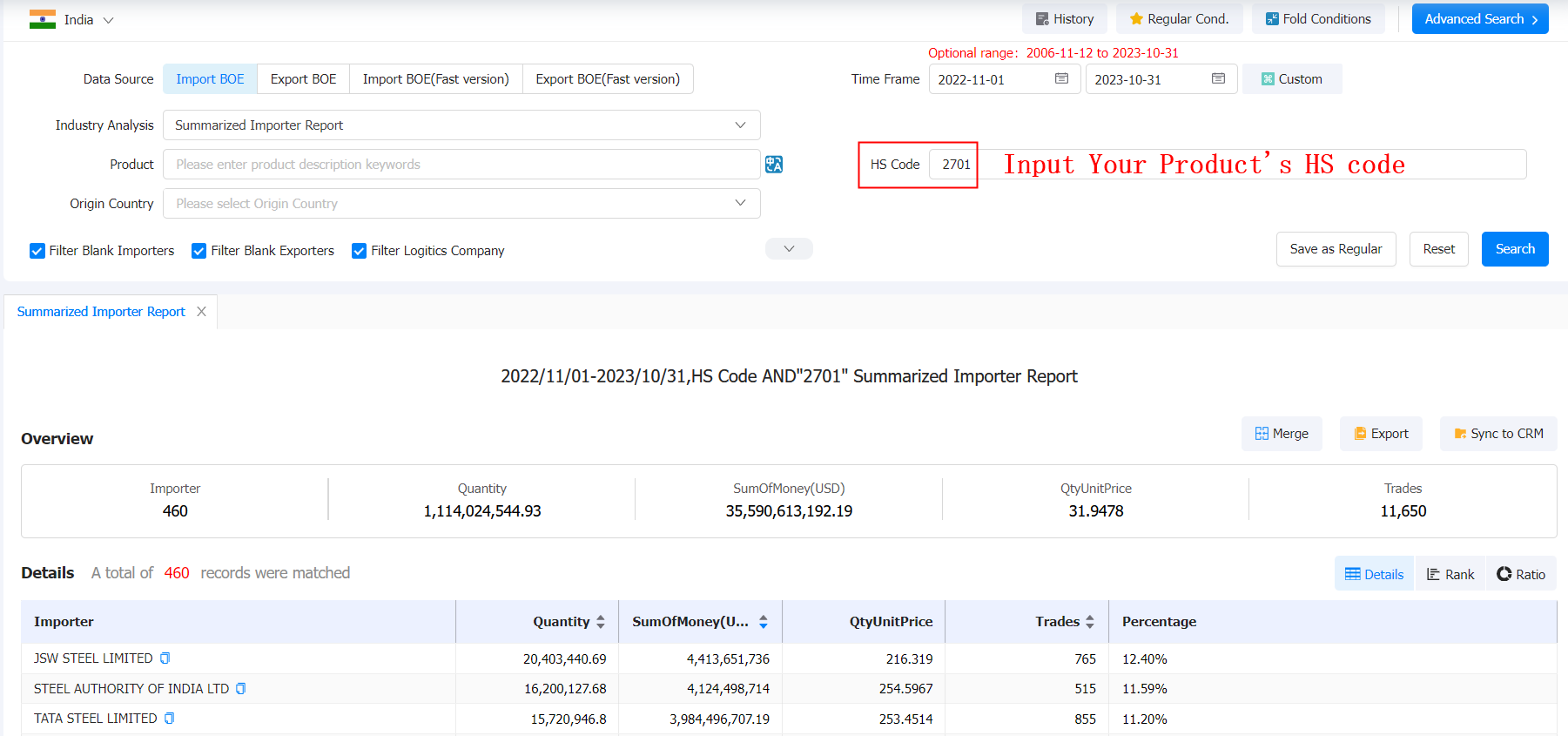The width and height of the screenshot is (1568, 736).
Task: Toggle Filter Blank Exporters checkbox
Action: click(199, 251)
